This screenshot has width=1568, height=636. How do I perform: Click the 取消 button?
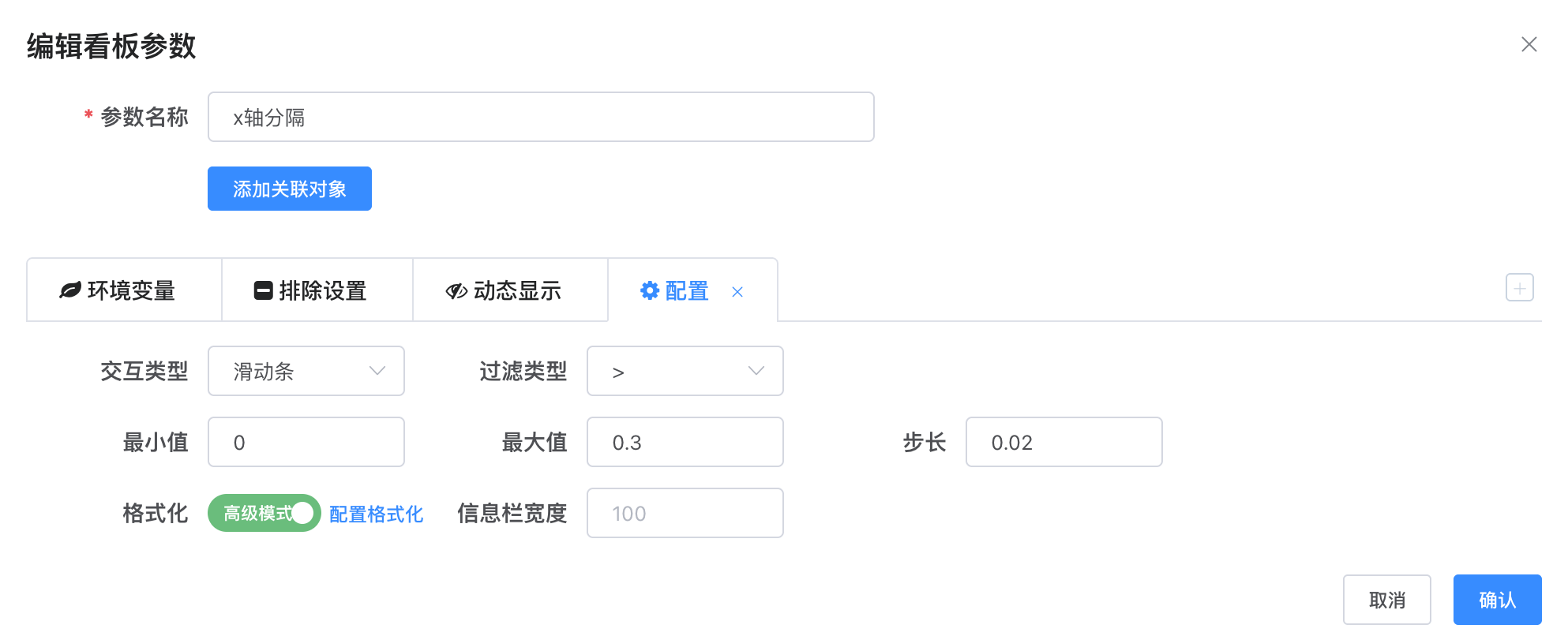coord(1387,600)
